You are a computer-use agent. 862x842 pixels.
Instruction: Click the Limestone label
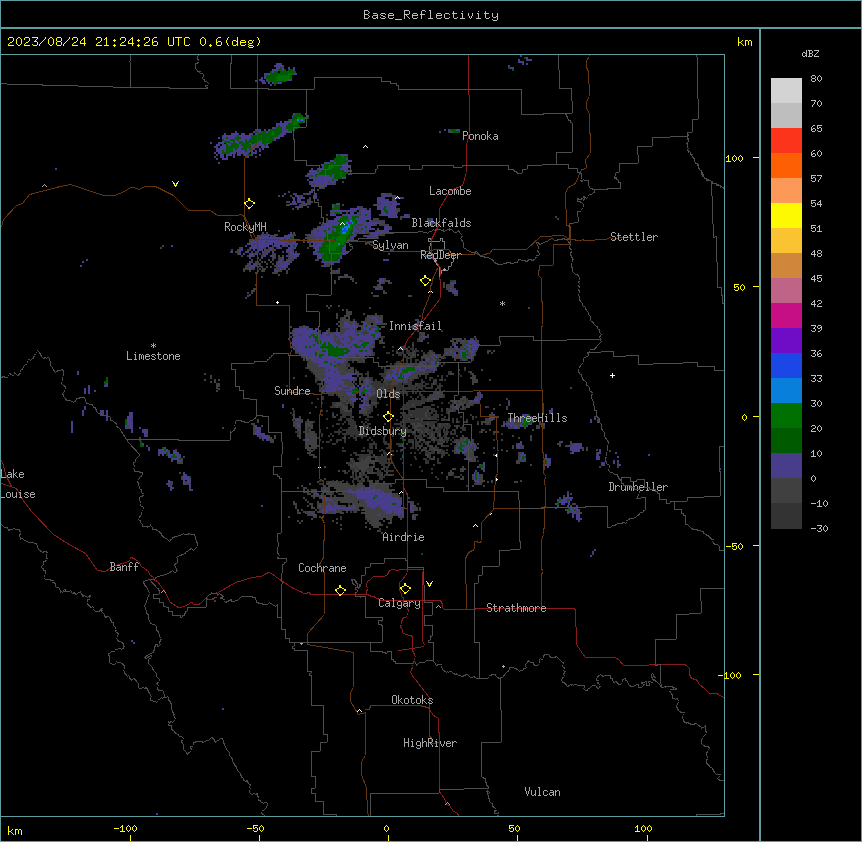153,356
